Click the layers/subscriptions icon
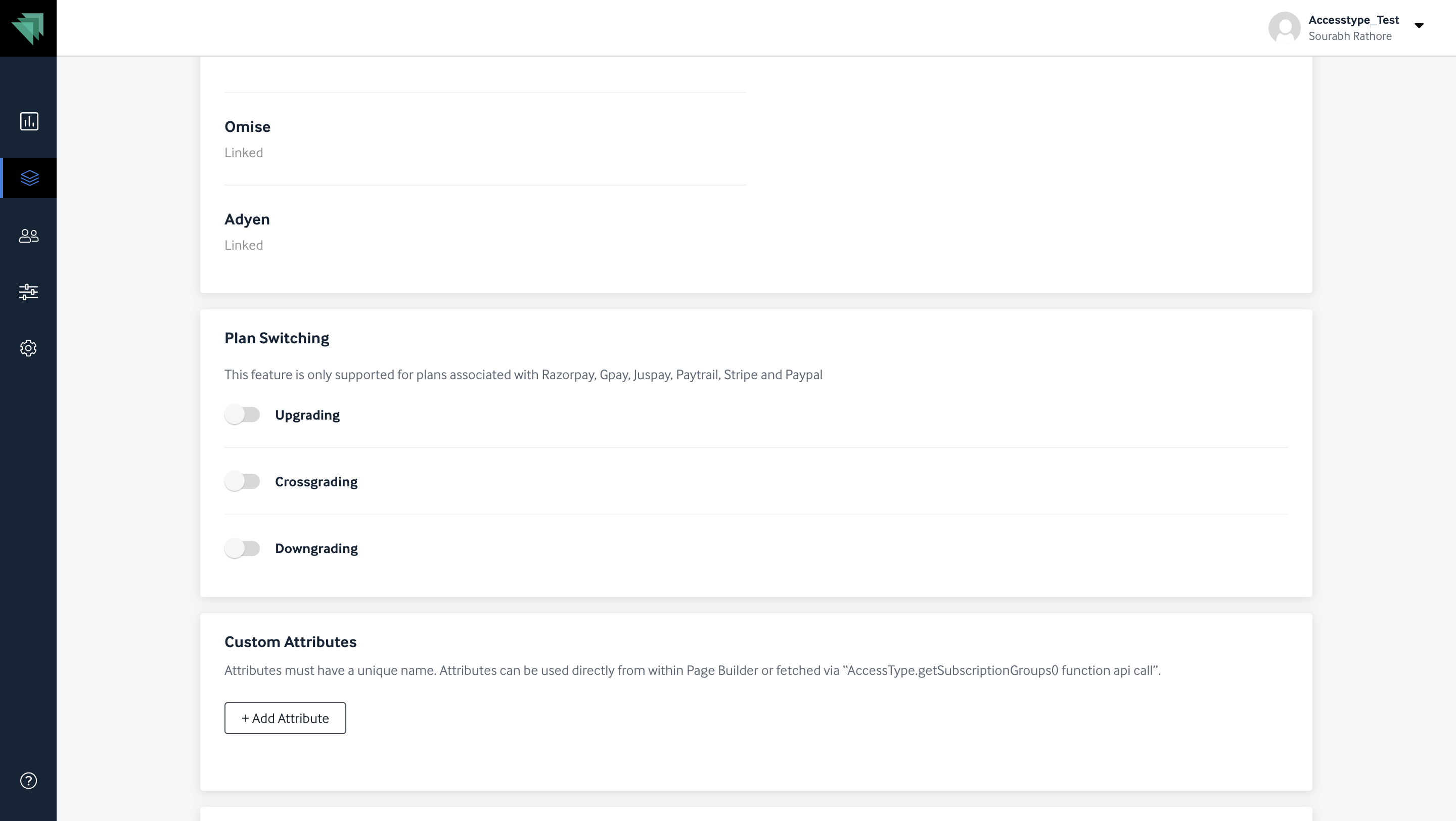The height and width of the screenshot is (821, 1456). 28,178
